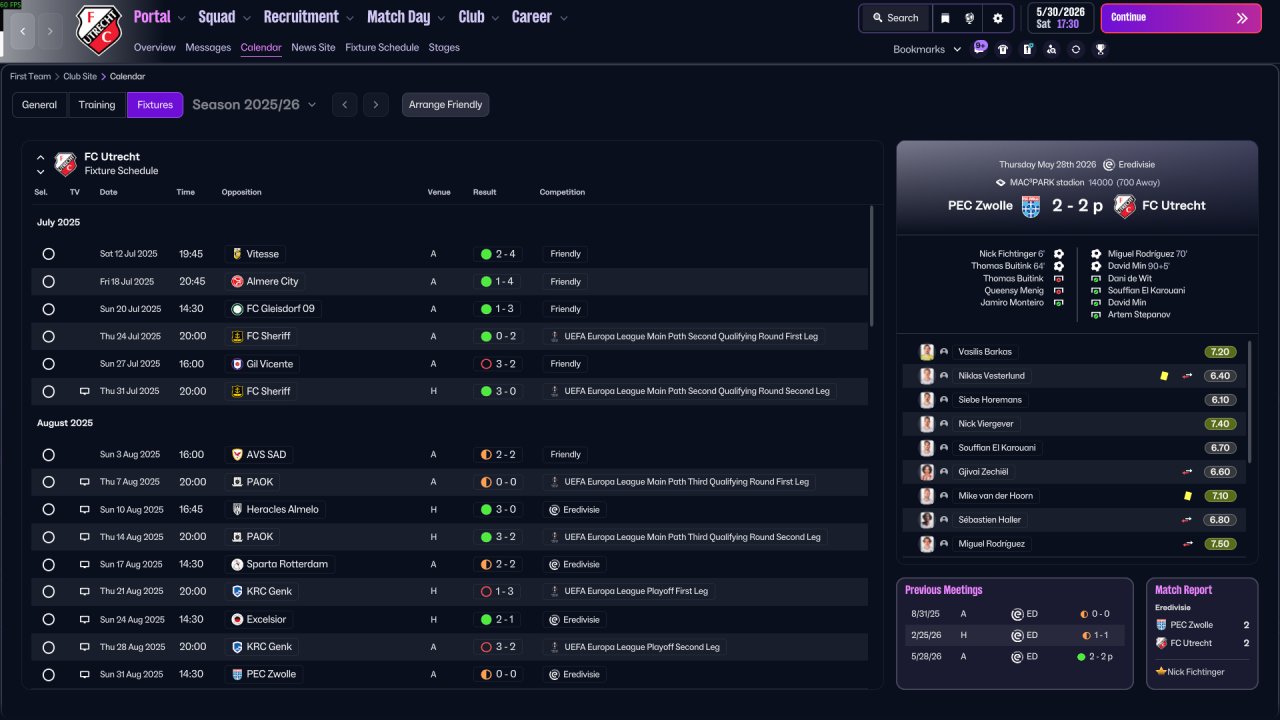This screenshot has width=1280, height=720.
Task: Click the Sparta Rotterdam club badge
Action: click(x=237, y=565)
